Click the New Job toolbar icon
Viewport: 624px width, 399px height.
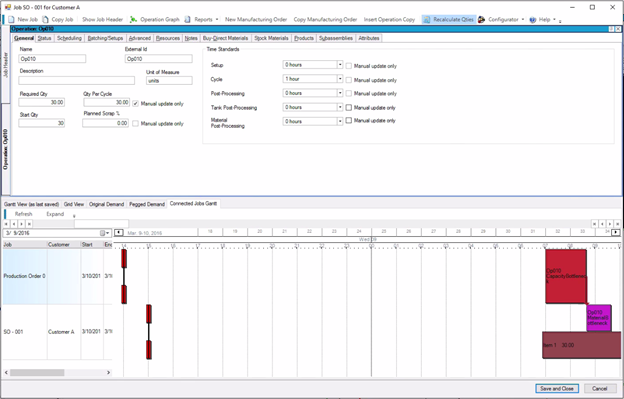pyautogui.click(x=11, y=19)
